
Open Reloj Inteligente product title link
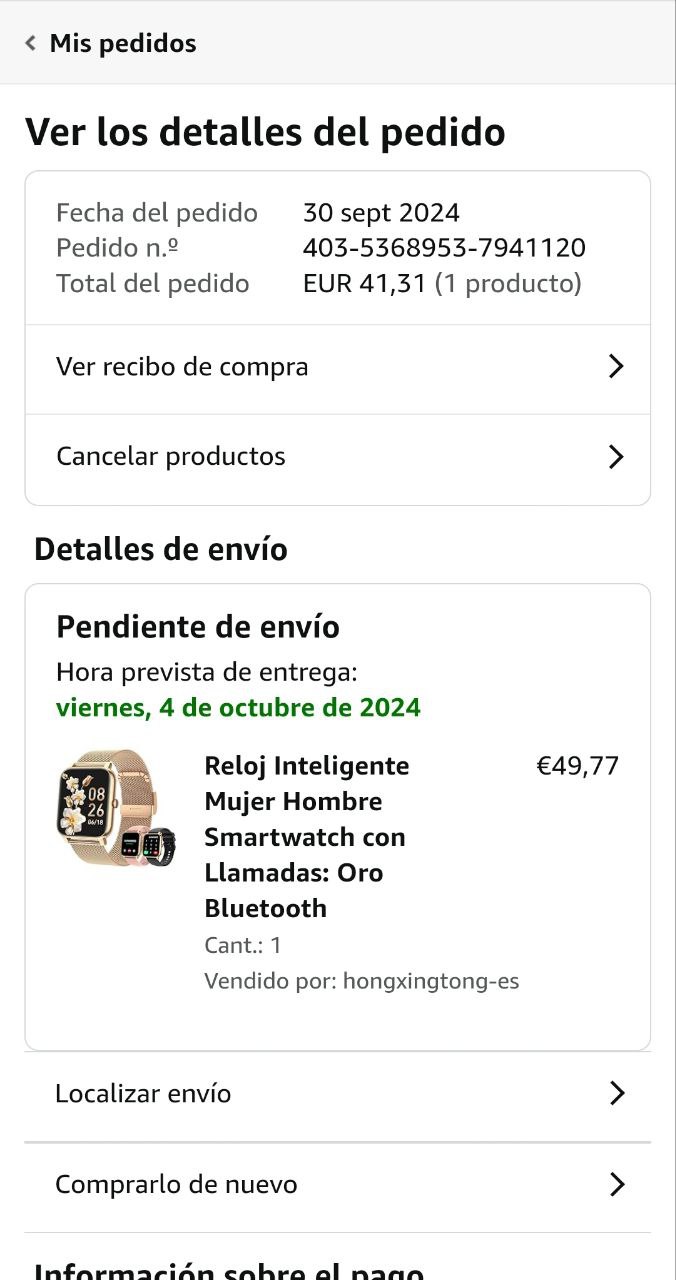(x=307, y=836)
